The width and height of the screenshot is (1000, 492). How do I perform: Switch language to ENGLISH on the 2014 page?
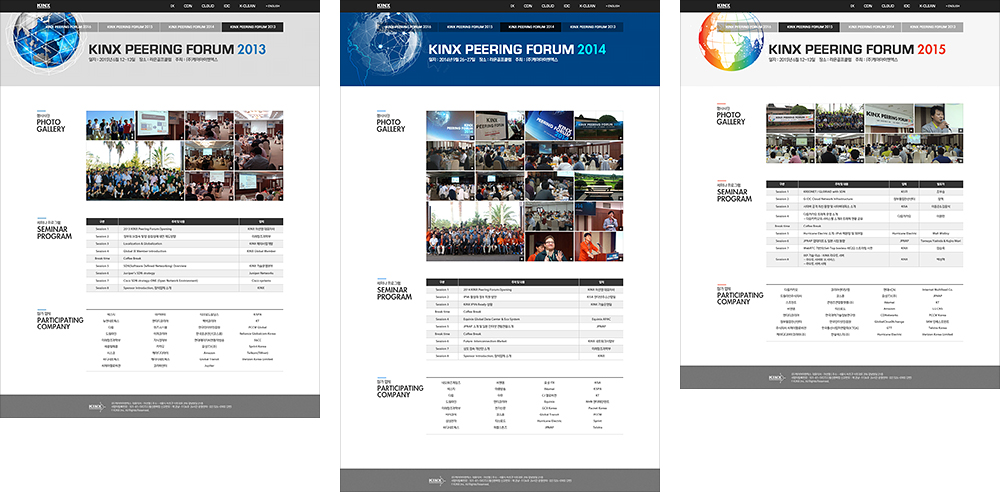coord(612,6)
